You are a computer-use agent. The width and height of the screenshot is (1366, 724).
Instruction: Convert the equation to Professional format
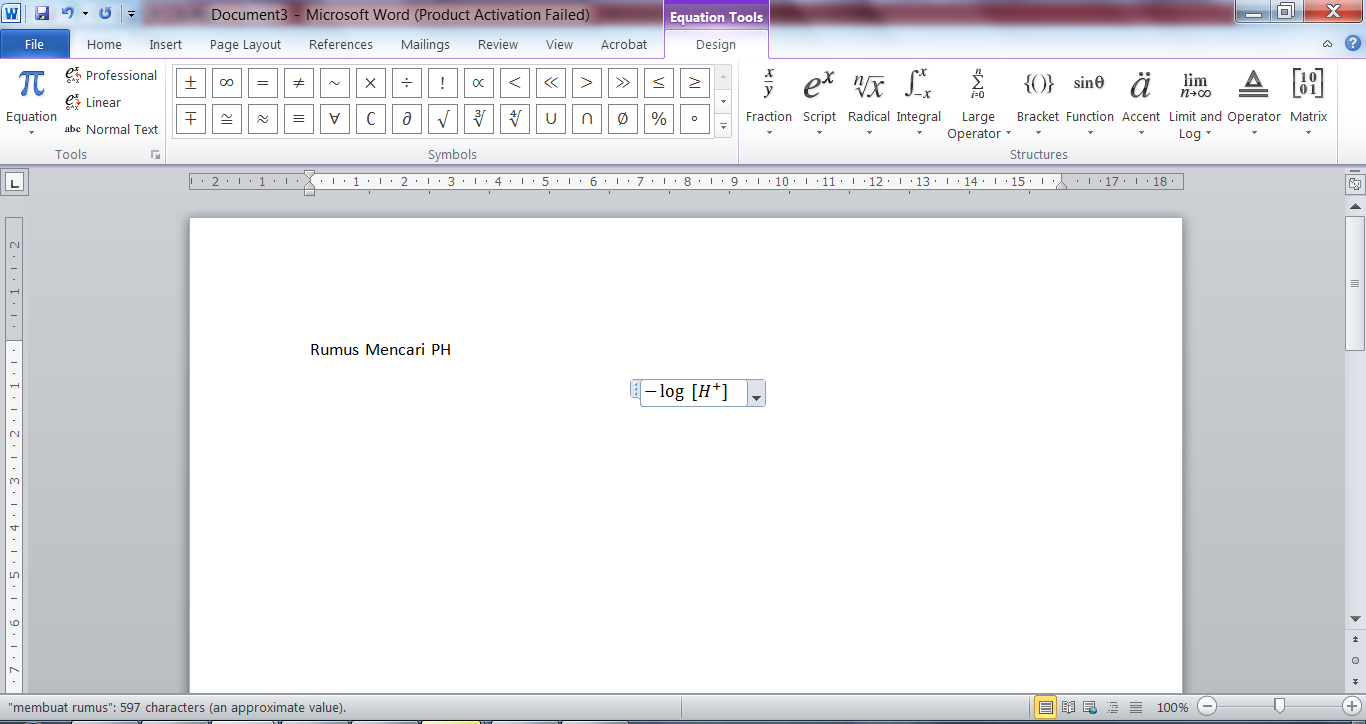[x=110, y=75]
